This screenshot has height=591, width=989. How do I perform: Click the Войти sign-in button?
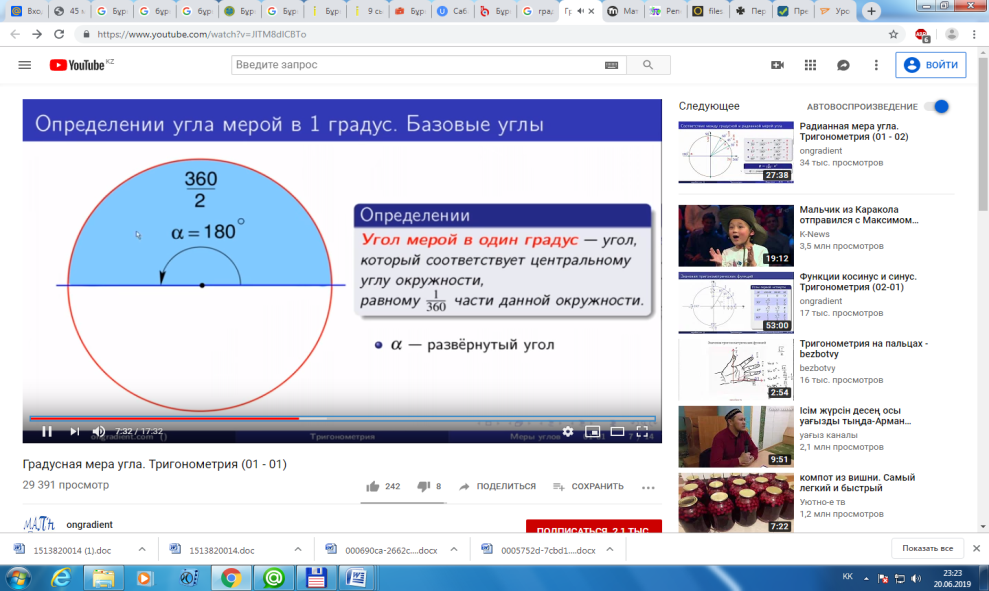click(930, 65)
